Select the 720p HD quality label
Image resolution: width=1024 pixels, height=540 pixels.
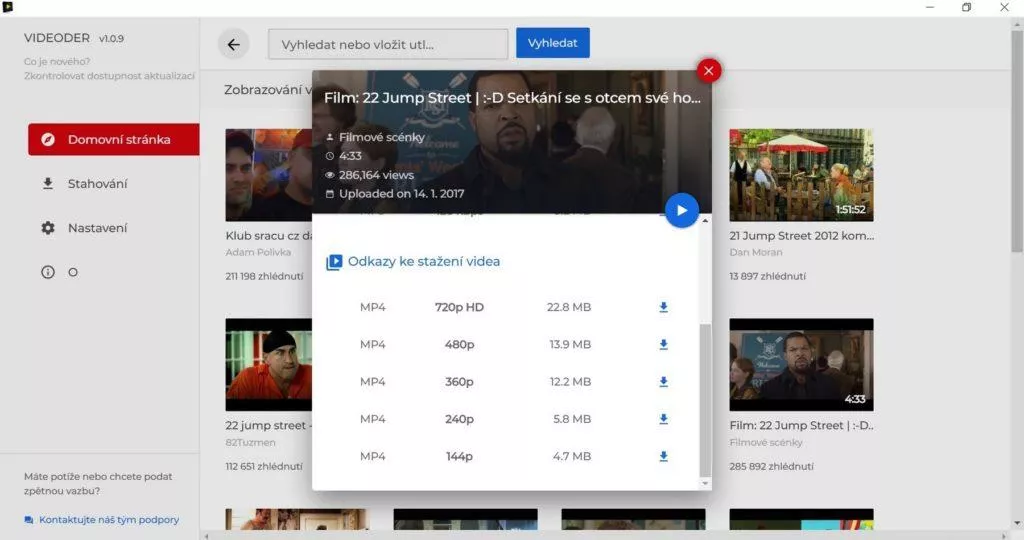click(459, 307)
